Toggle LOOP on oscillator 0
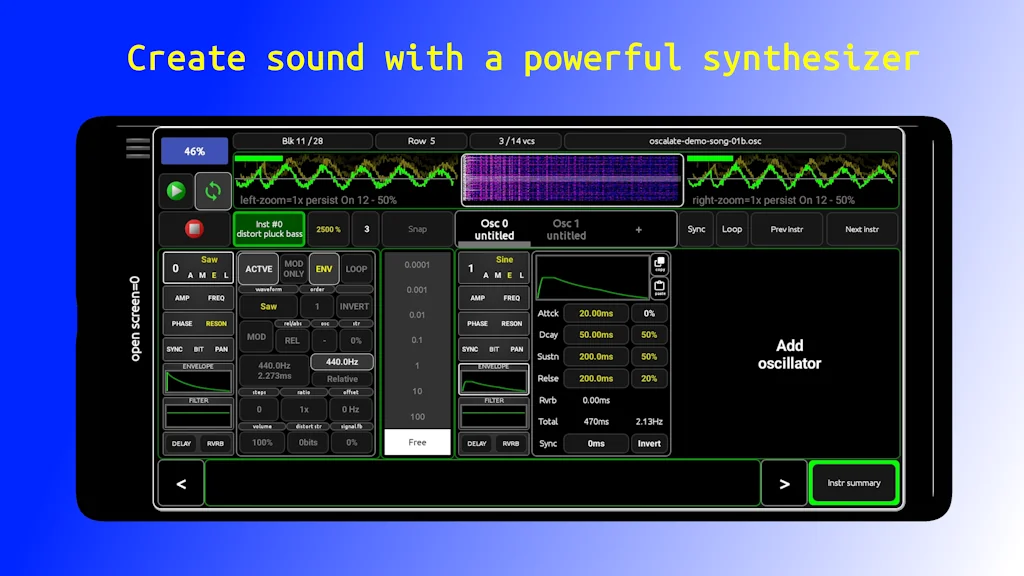1024x576 pixels. coord(355,268)
